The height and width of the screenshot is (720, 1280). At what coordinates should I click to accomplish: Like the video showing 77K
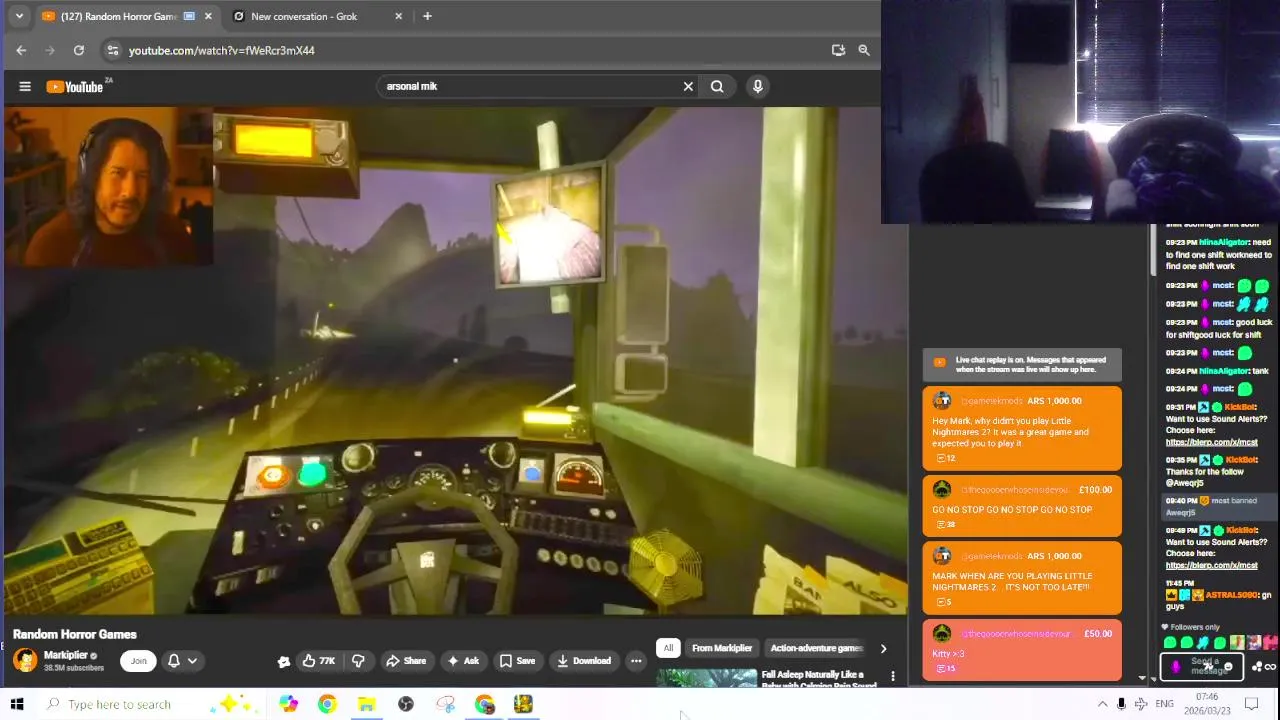(x=318, y=661)
